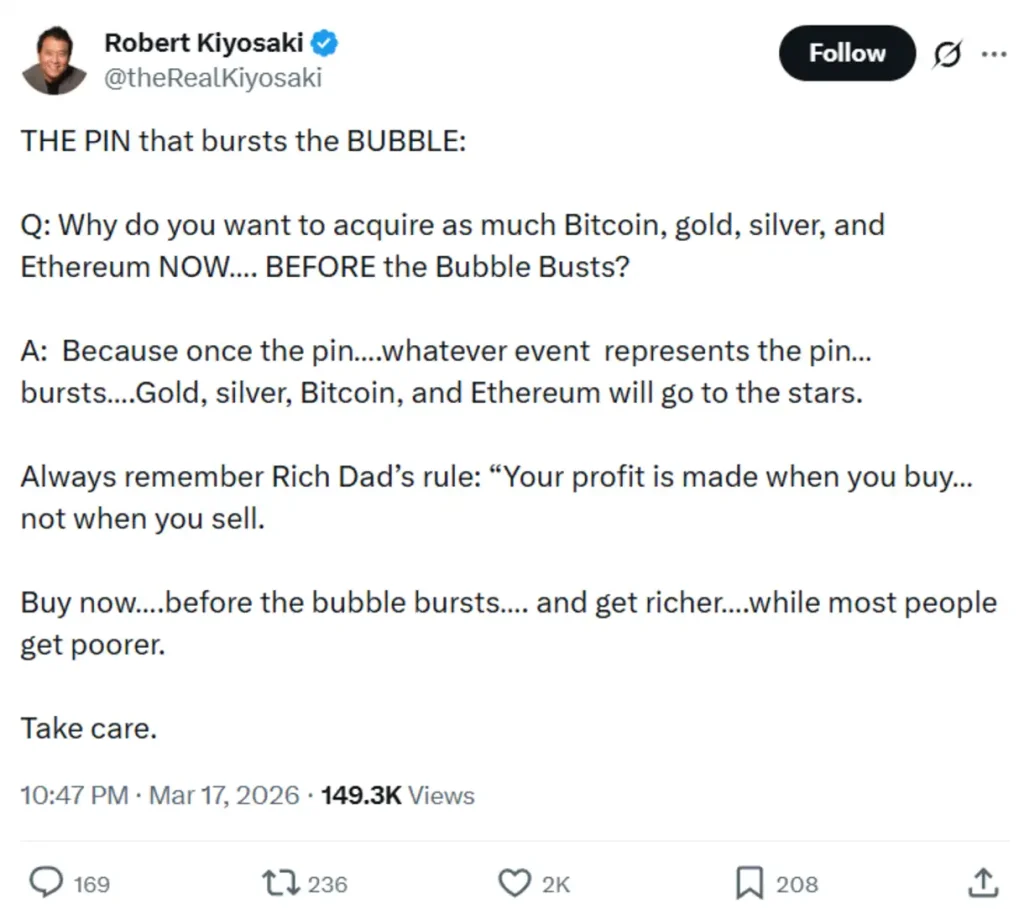Open Robert Kiyosaki's profile name link
Viewport: 1024px width, 909px height.
click(x=202, y=42)
